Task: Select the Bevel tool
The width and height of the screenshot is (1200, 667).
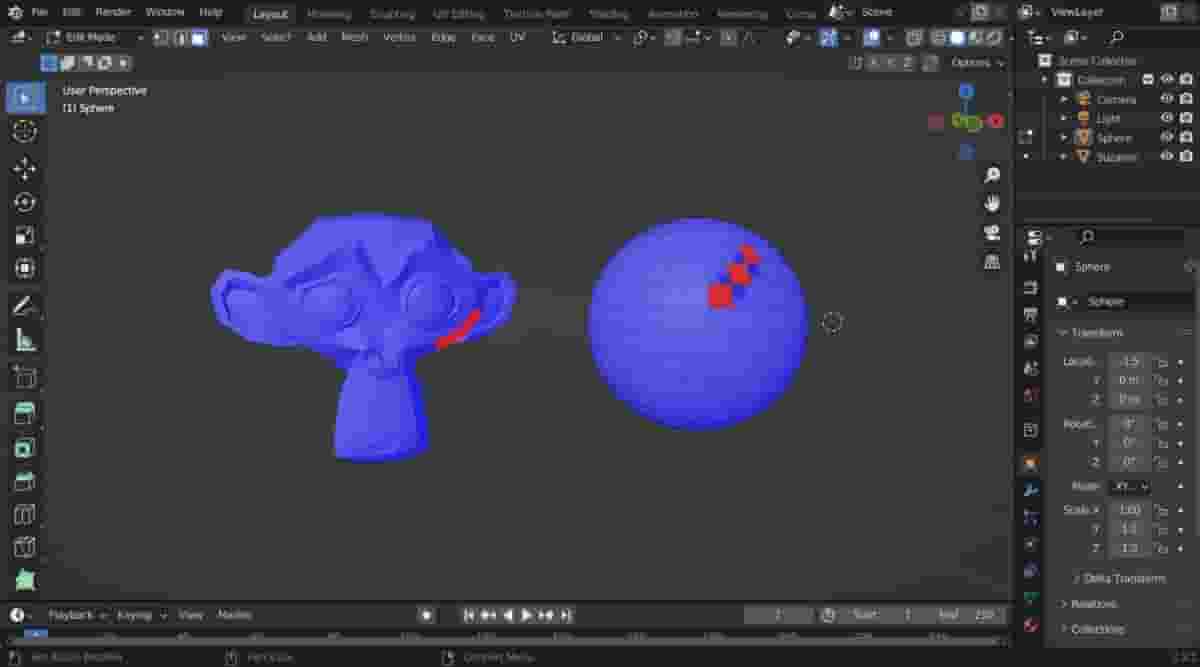Action: (25, 481)
